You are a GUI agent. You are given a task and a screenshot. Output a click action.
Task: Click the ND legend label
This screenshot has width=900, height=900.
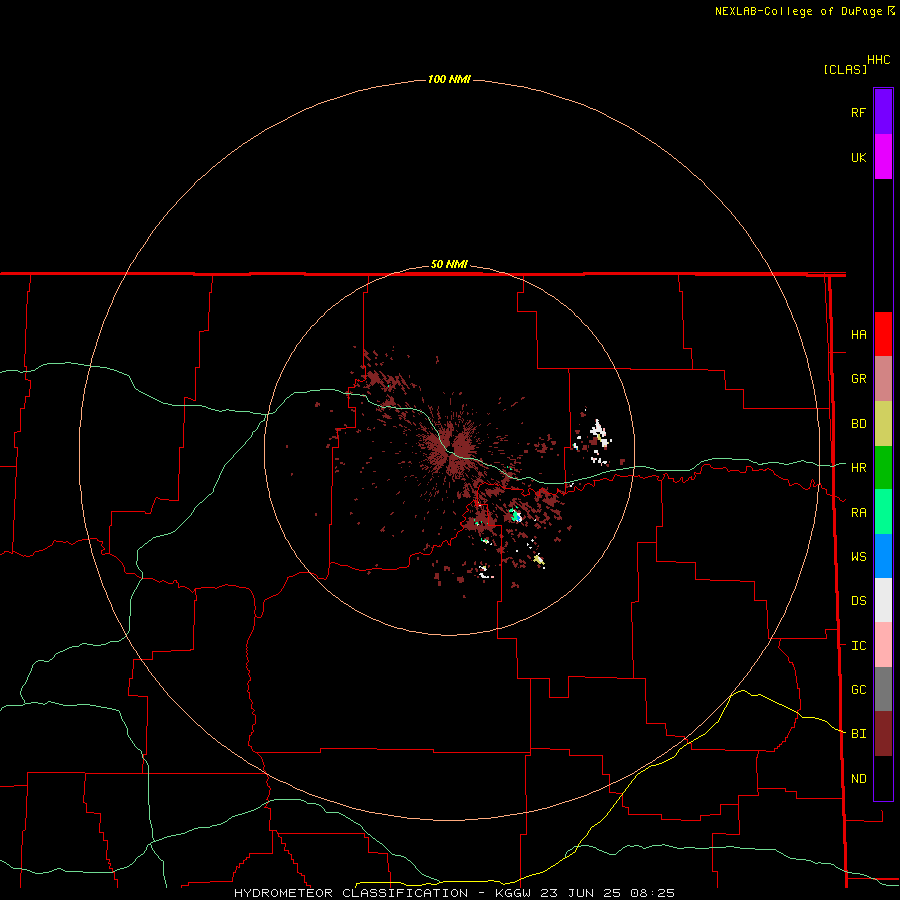pyautogui.click(x=858, y=779)
